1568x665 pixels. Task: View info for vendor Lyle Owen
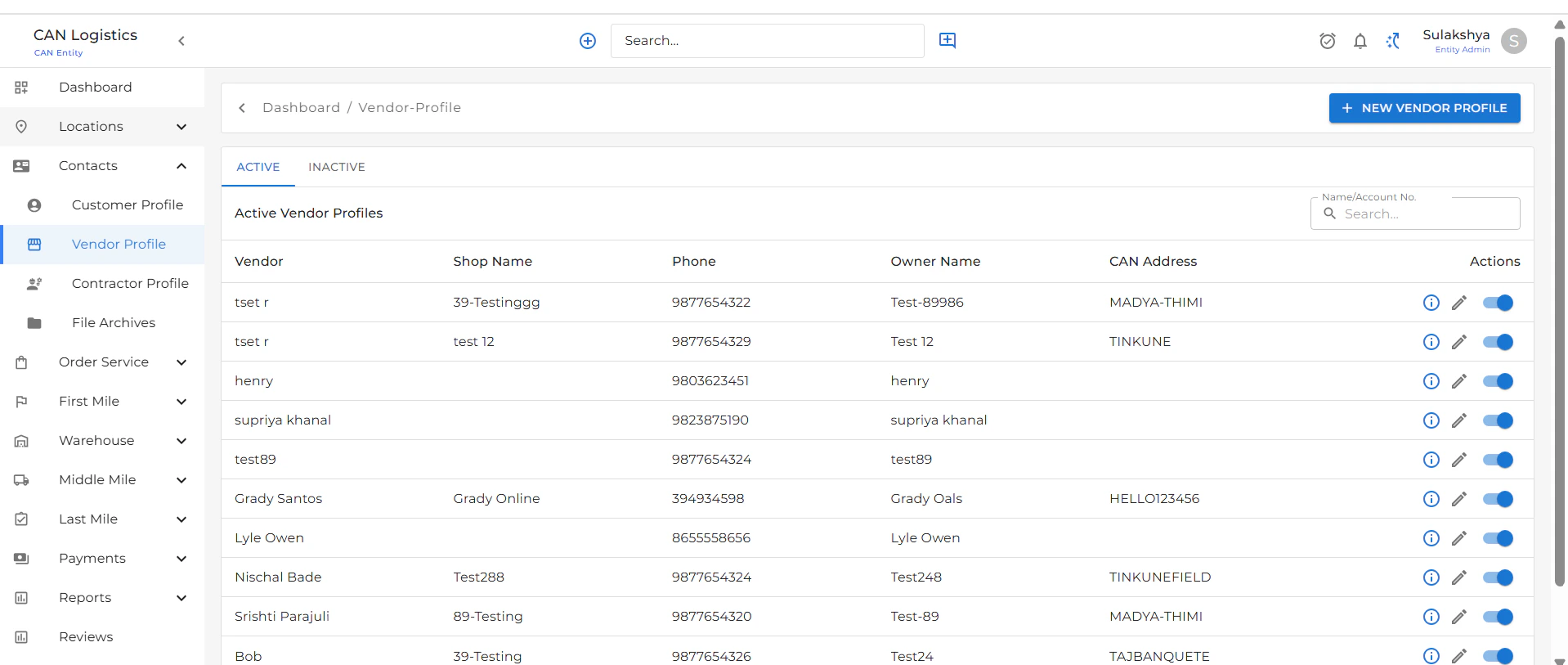1431,538
